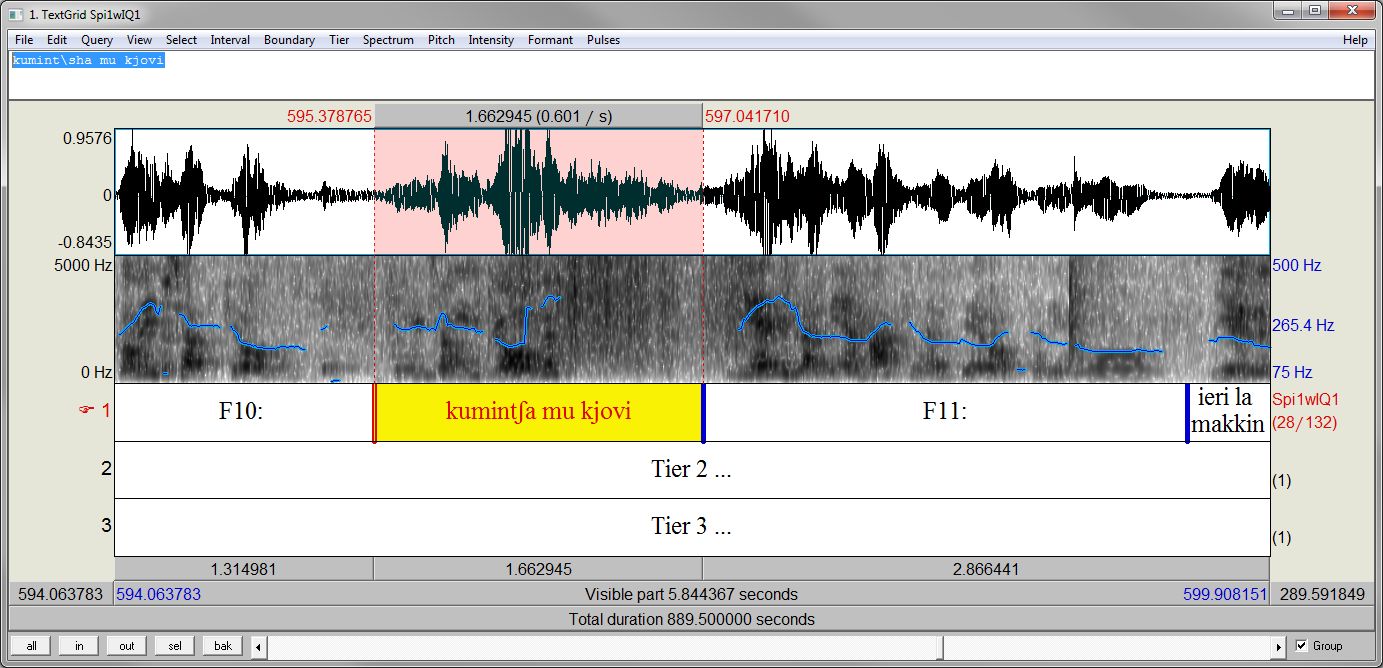Screen dimensions: 1383x668
Task: Click the scrollbar left arrow
Action: [x=259, y=647]
